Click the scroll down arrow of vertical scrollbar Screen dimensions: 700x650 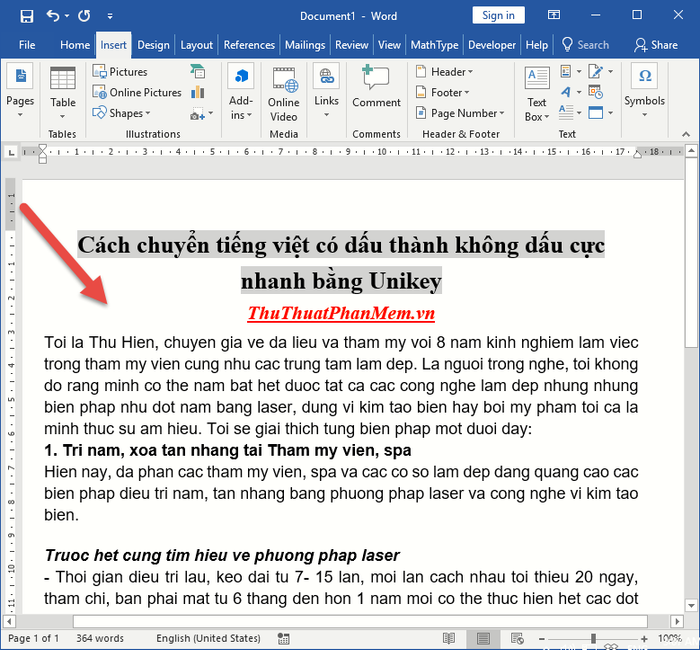click(692, 606)
